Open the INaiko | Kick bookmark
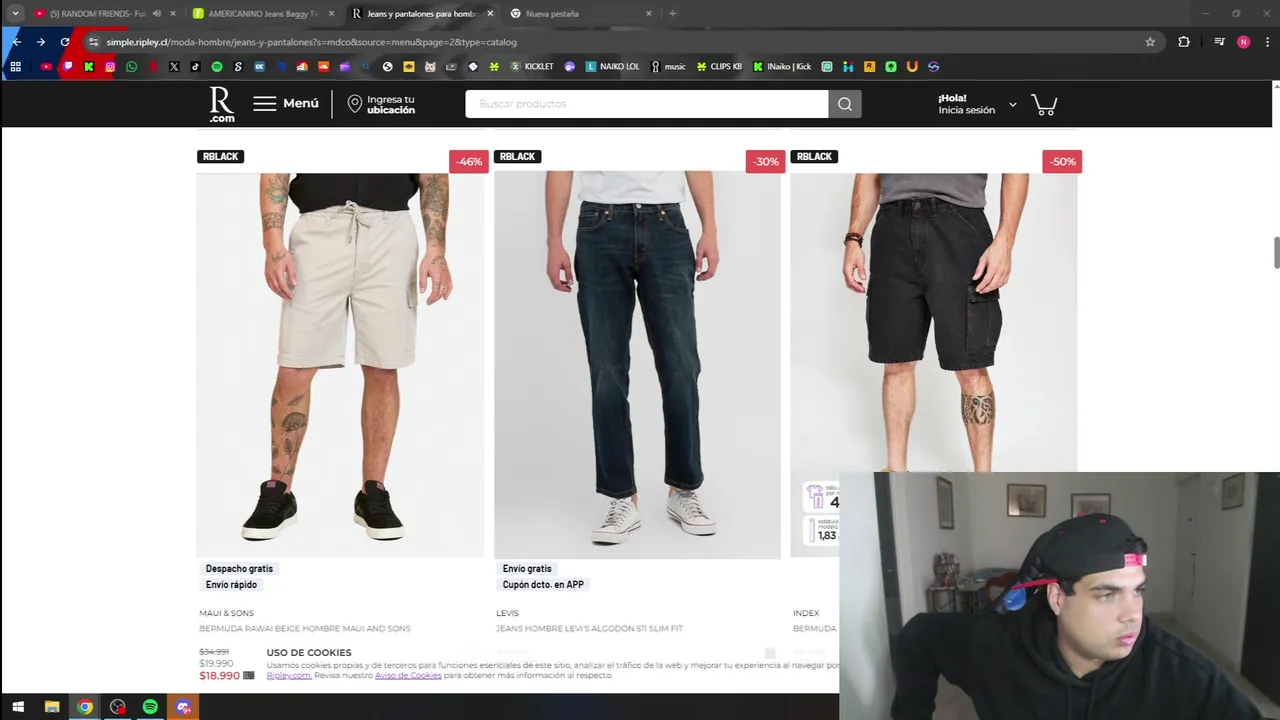This screenshot has height=720, width=1280. [783, 67]
